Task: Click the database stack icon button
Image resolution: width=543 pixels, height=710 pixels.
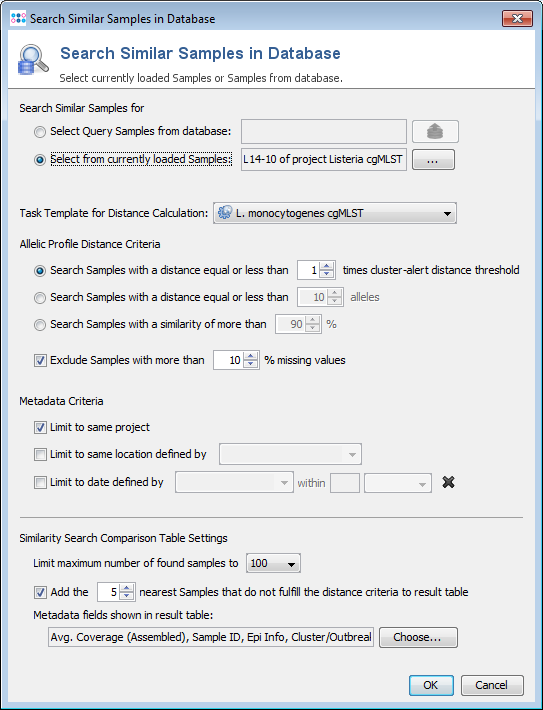Action: coord(435,131)
